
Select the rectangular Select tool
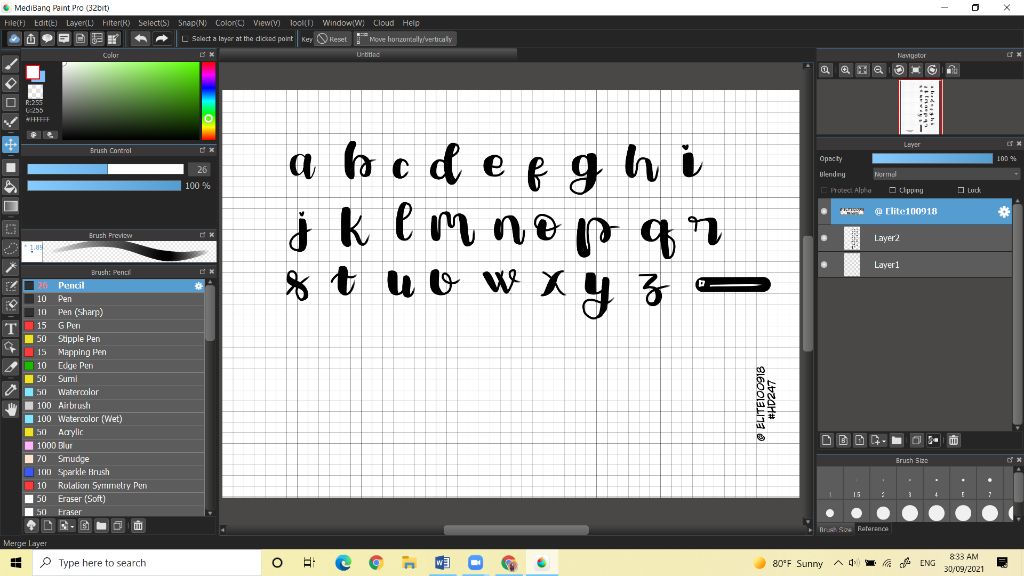coord(10,229)
